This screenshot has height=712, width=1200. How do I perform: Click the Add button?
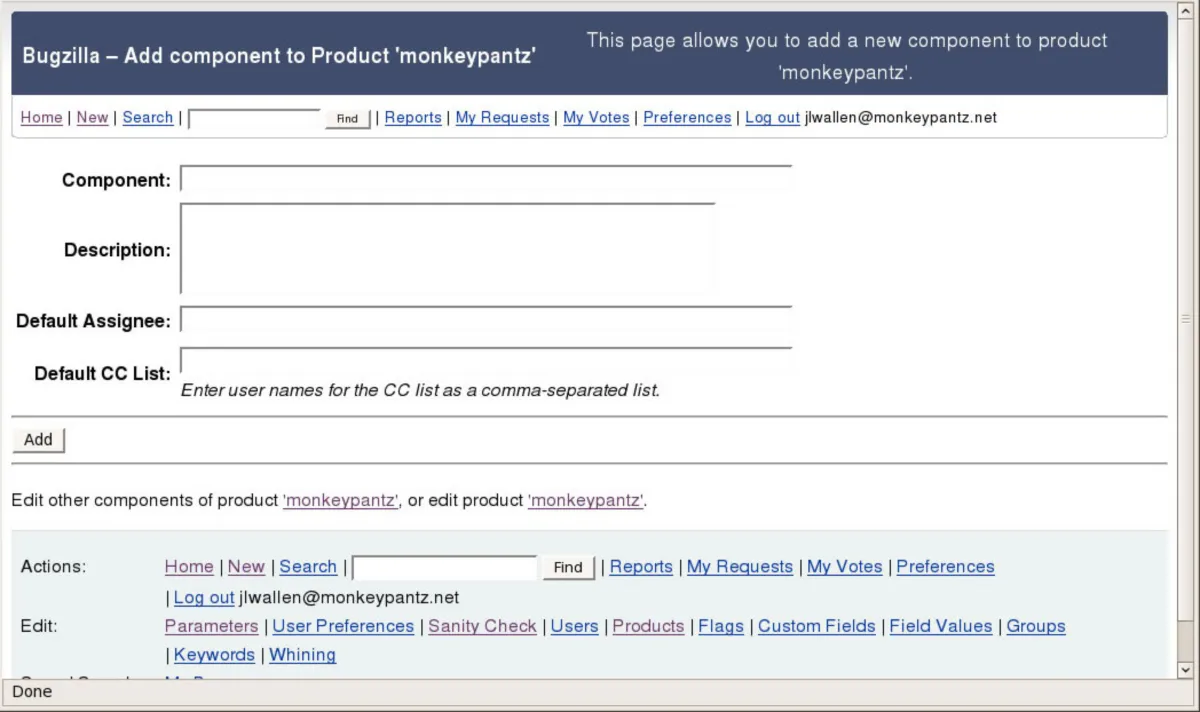(38, 440)
